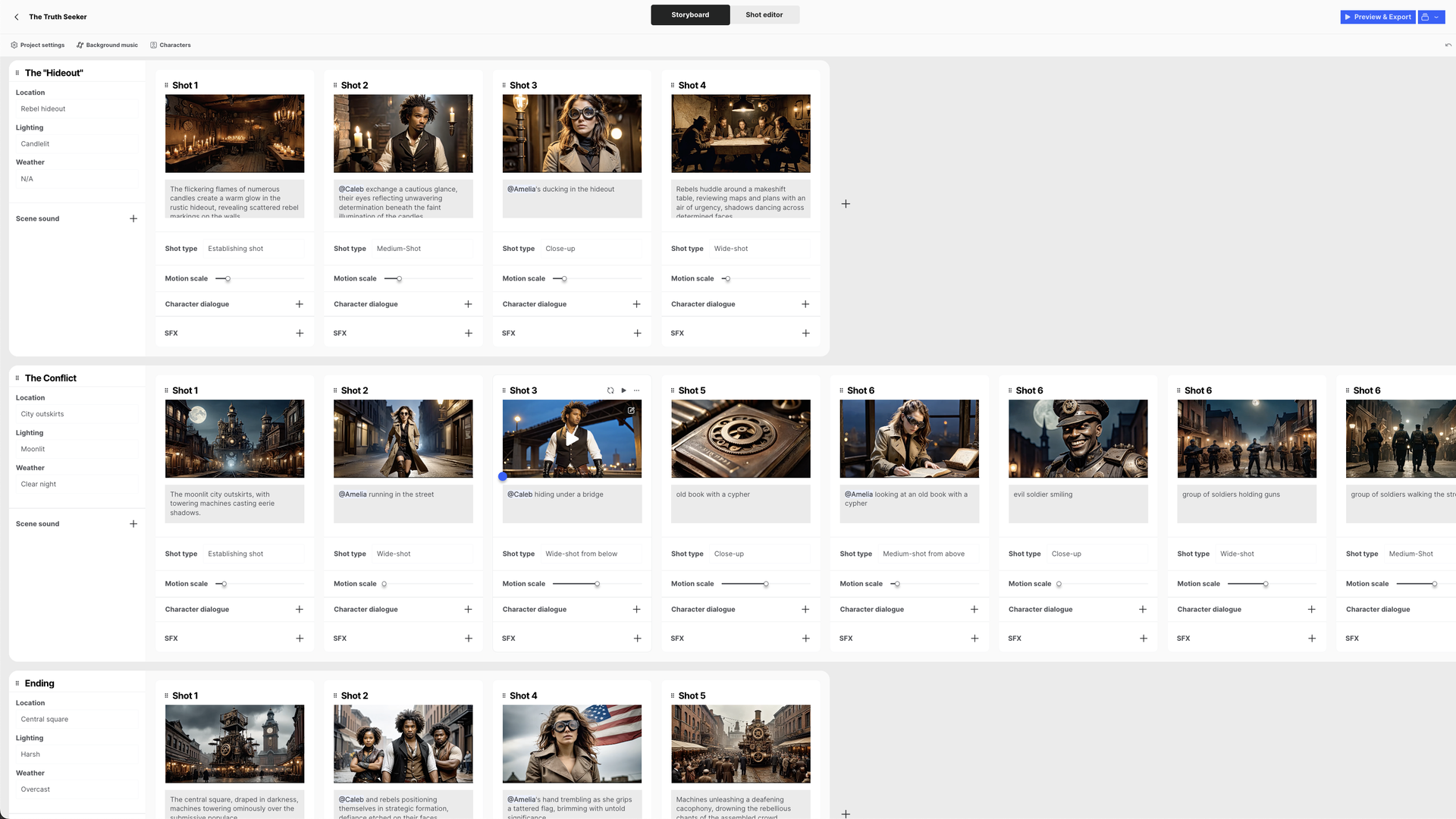Select the Storyboard tab
This screenshot has width=1456, height=819.
click(689, 14)
